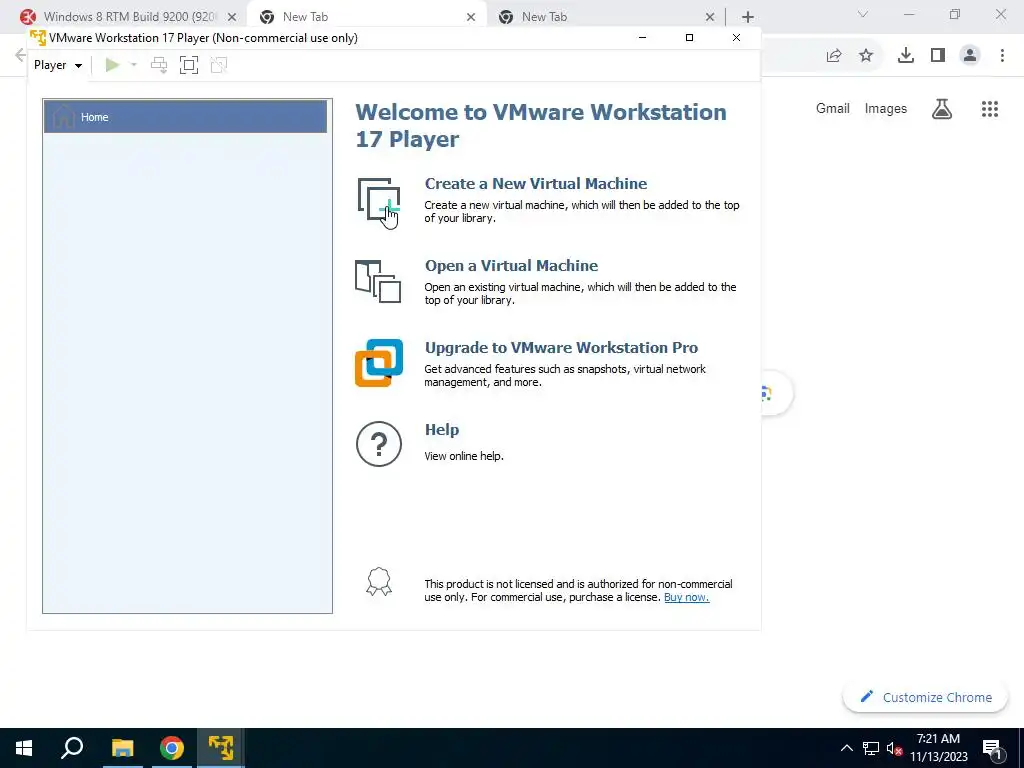Viewport: 1024px width, 768px height.
Task: Open the Create a New Virtual Machine link
Action: click(x=536, y=184)
